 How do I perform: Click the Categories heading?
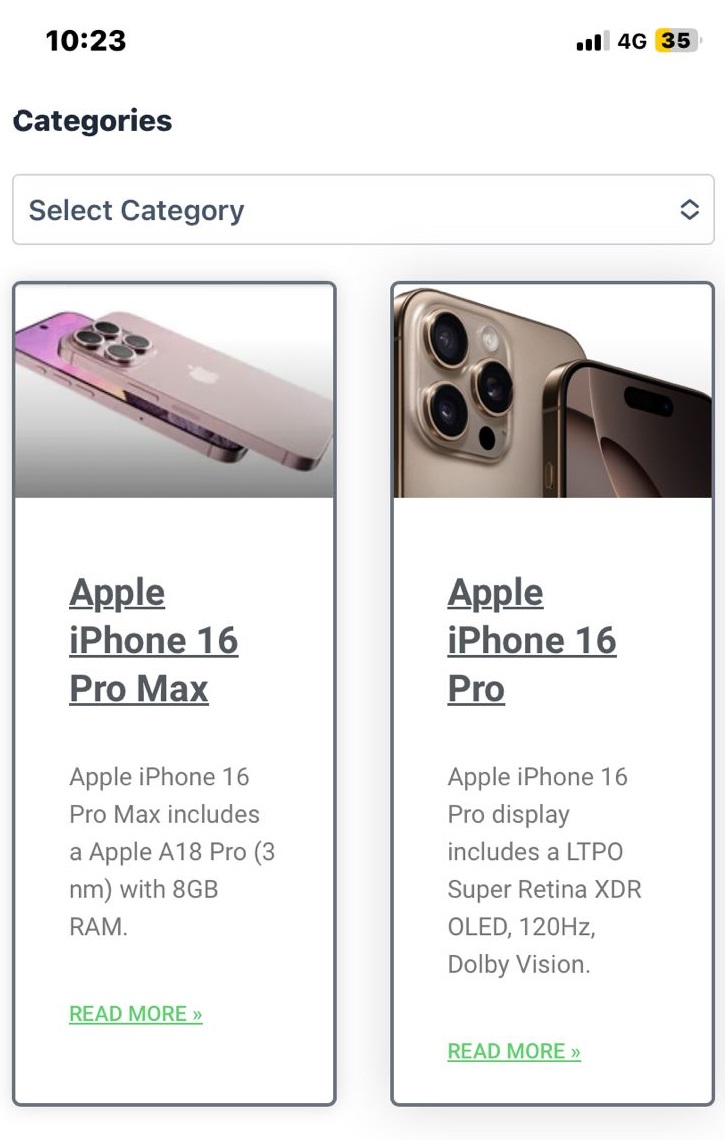pos(92,121)
